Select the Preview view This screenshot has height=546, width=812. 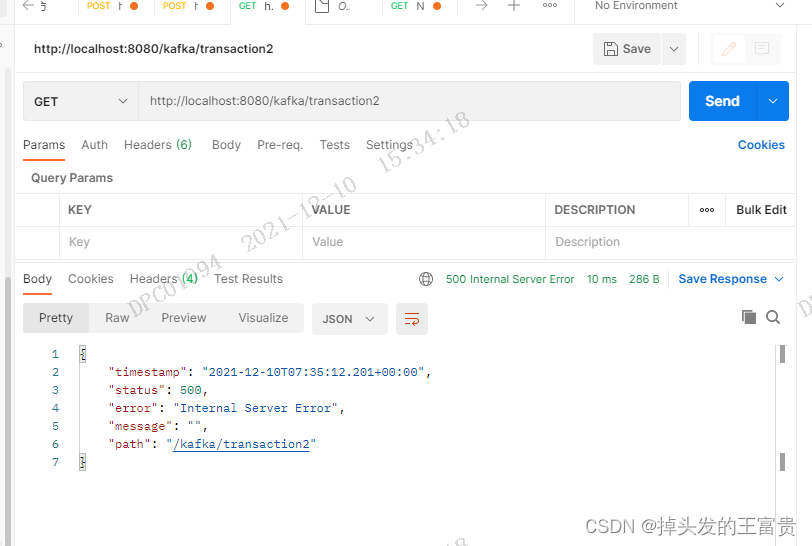point(184,318)
